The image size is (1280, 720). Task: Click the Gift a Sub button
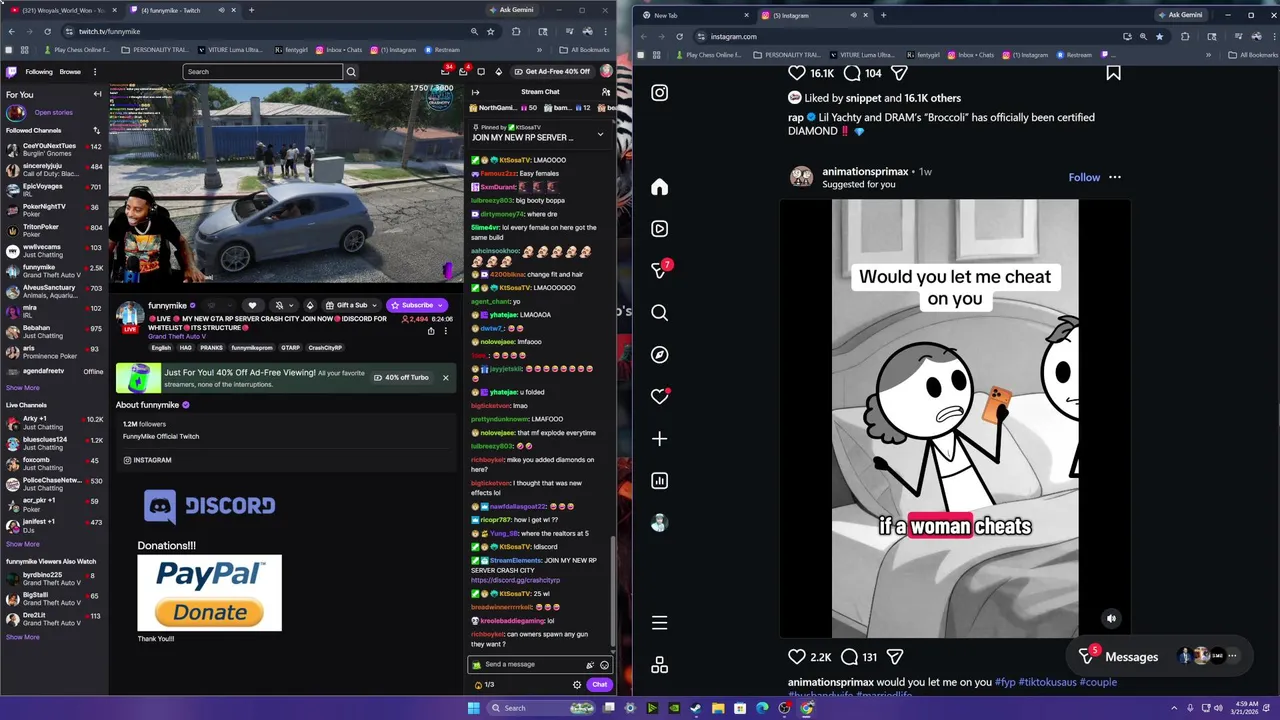tap(352, 305)
